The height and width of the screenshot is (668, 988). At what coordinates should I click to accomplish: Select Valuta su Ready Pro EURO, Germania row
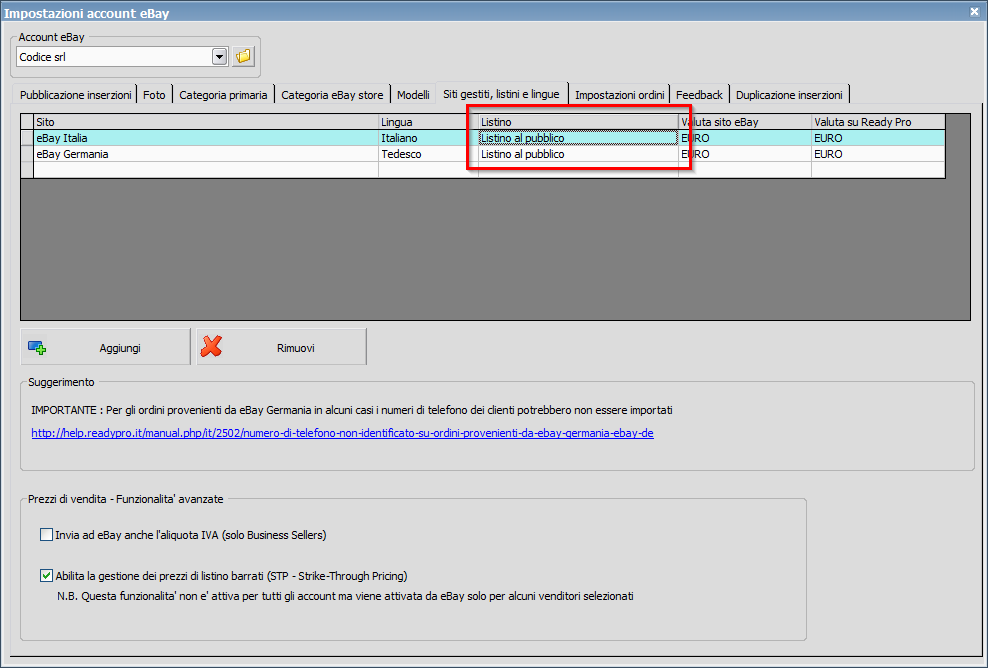[x=878, y=154]
